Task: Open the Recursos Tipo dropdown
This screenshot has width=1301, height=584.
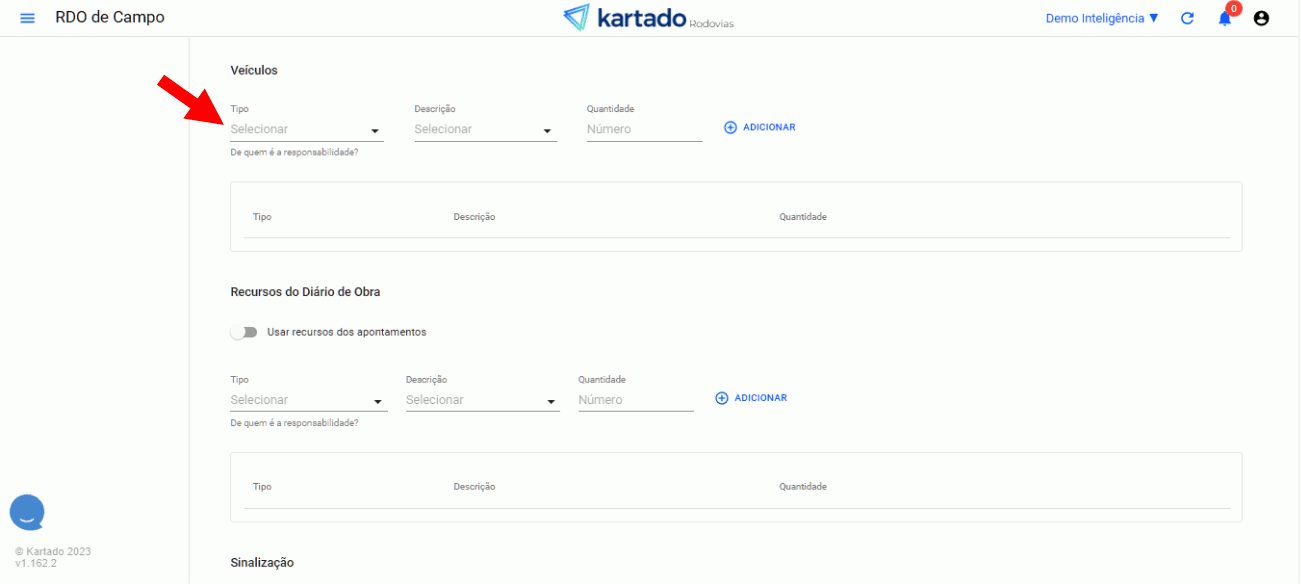Action: click(x=308, y=400)
